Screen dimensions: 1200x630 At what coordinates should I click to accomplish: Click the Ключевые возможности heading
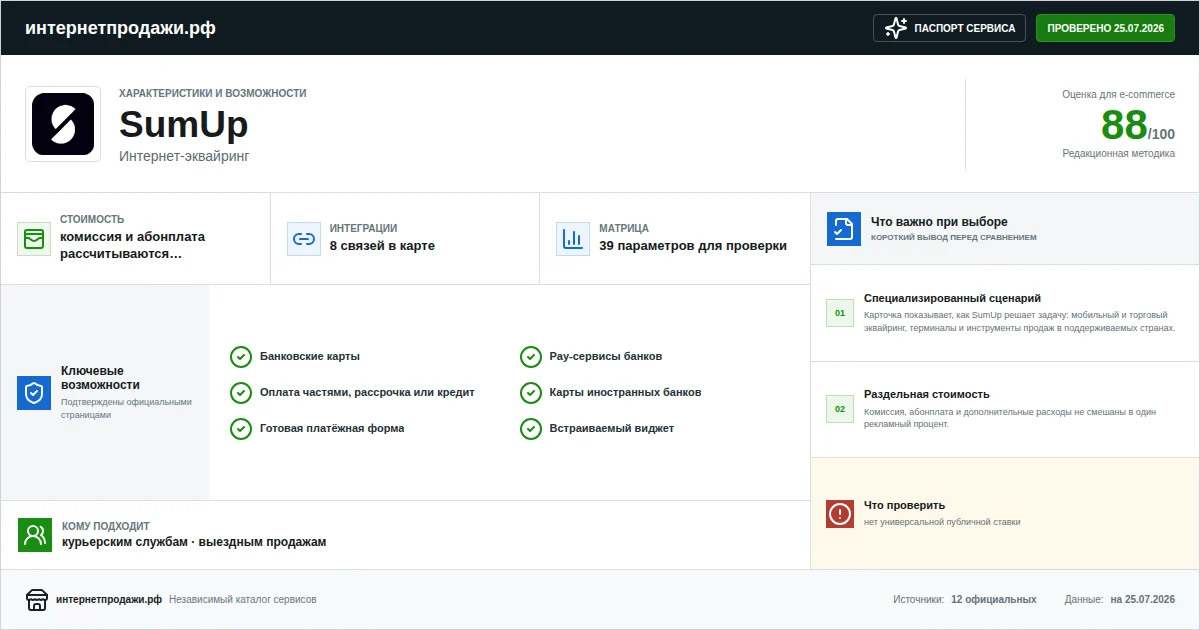[100, 378]
